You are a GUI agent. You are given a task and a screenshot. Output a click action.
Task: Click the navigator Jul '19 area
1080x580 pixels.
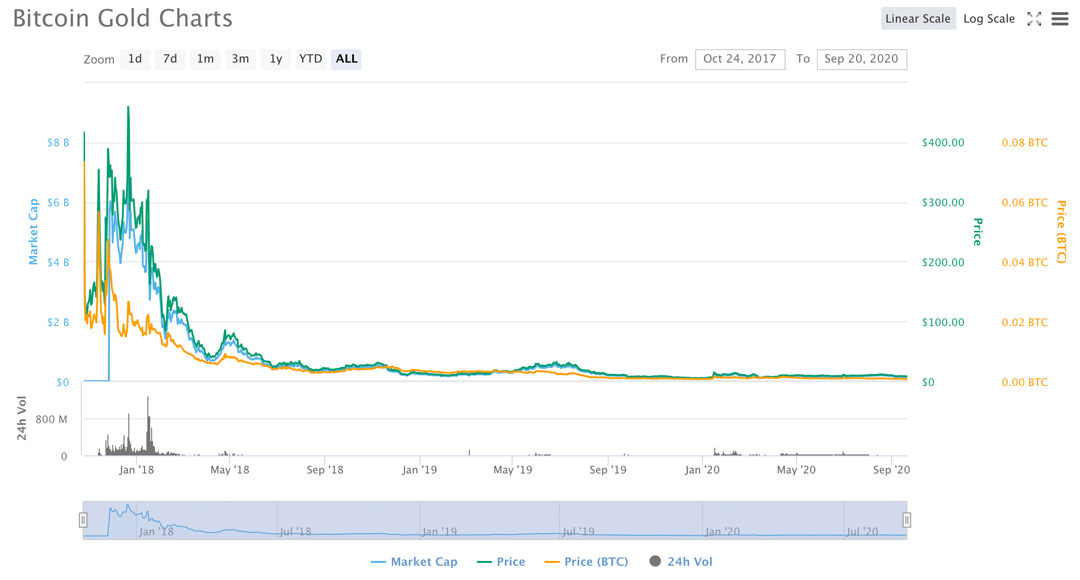point(579,532)
